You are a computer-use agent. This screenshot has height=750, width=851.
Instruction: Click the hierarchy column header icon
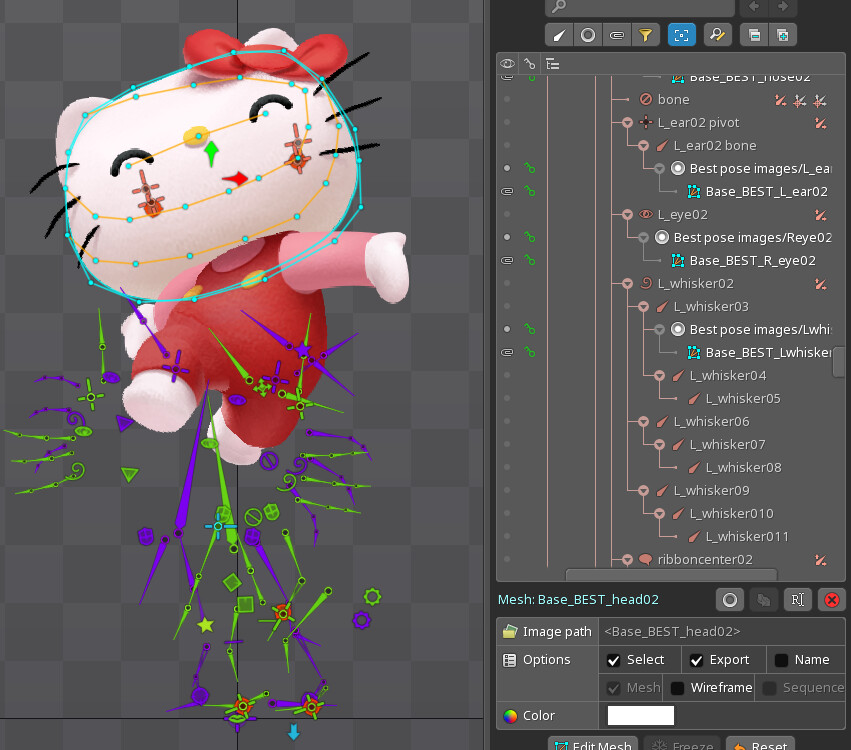(x=552, y=64)
